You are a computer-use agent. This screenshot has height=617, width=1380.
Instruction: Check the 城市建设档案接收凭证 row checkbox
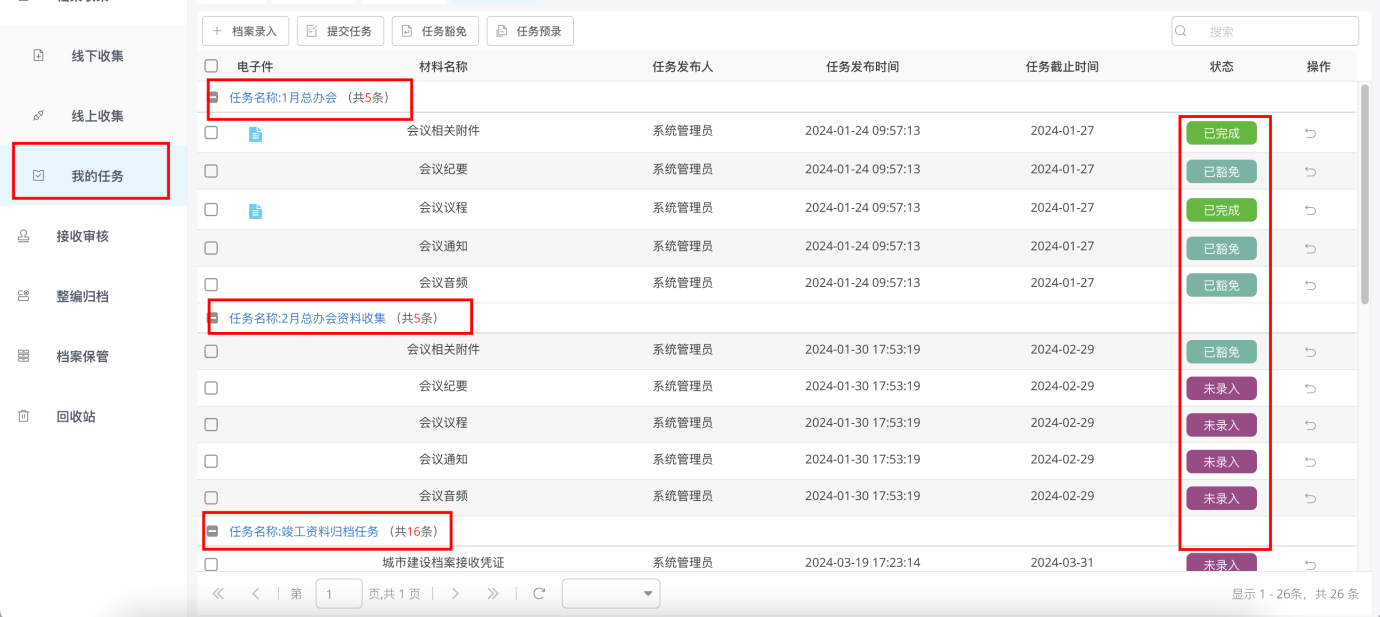click(211, 565)
